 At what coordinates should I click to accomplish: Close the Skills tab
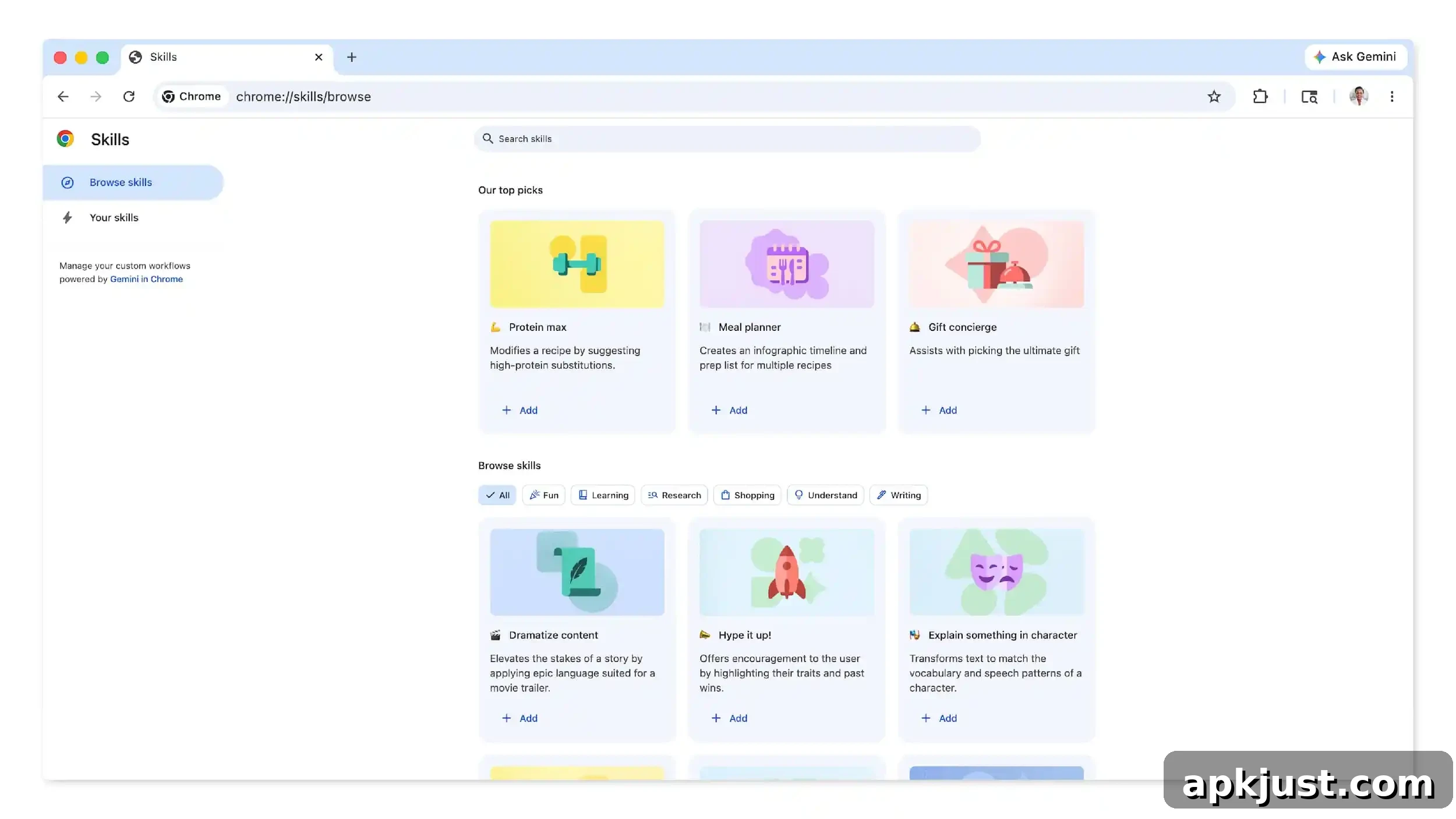click(319, 57)
